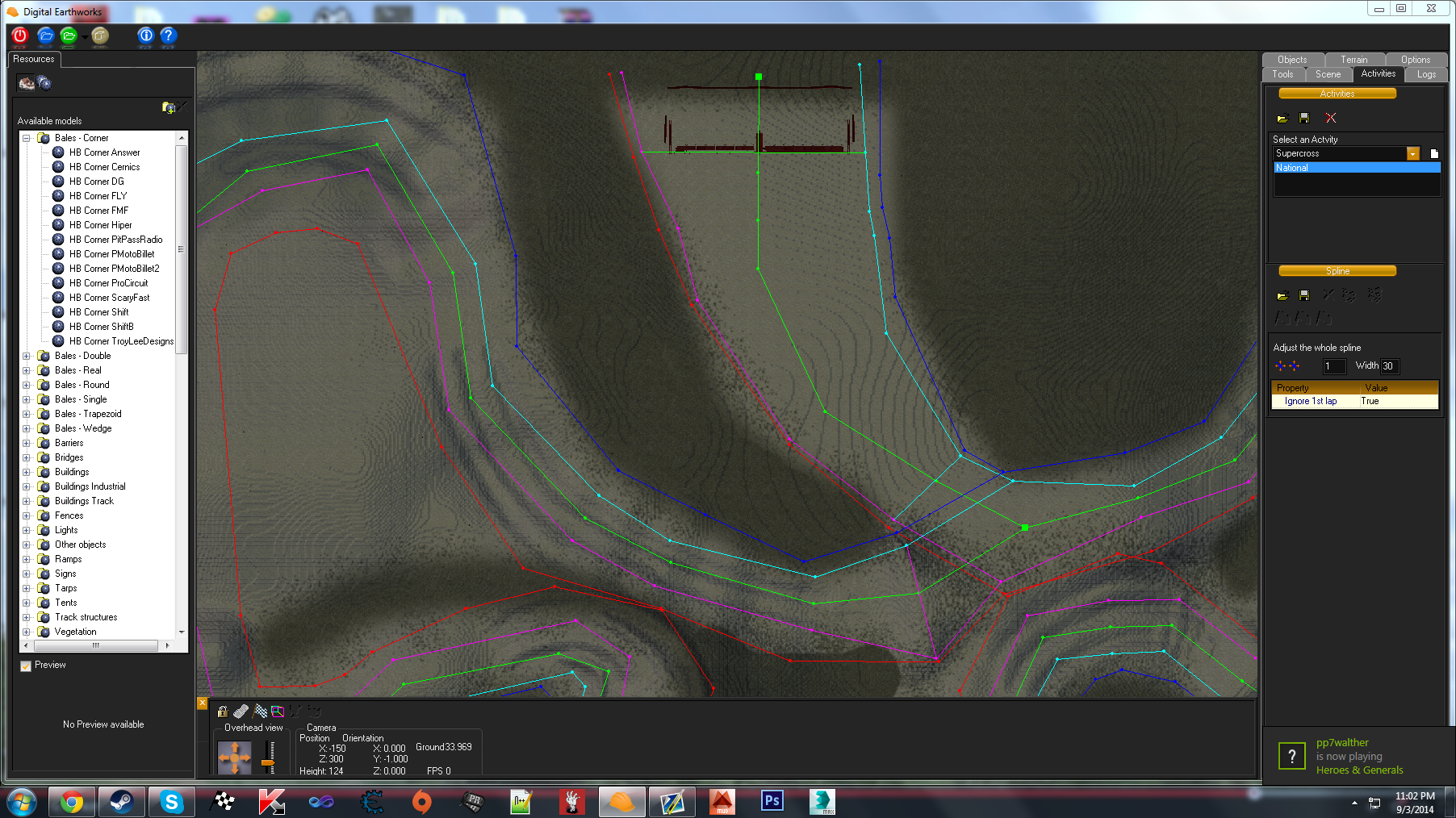Create new activity with white page icon
1456x818 pixels.
(x=1434, y=153)
